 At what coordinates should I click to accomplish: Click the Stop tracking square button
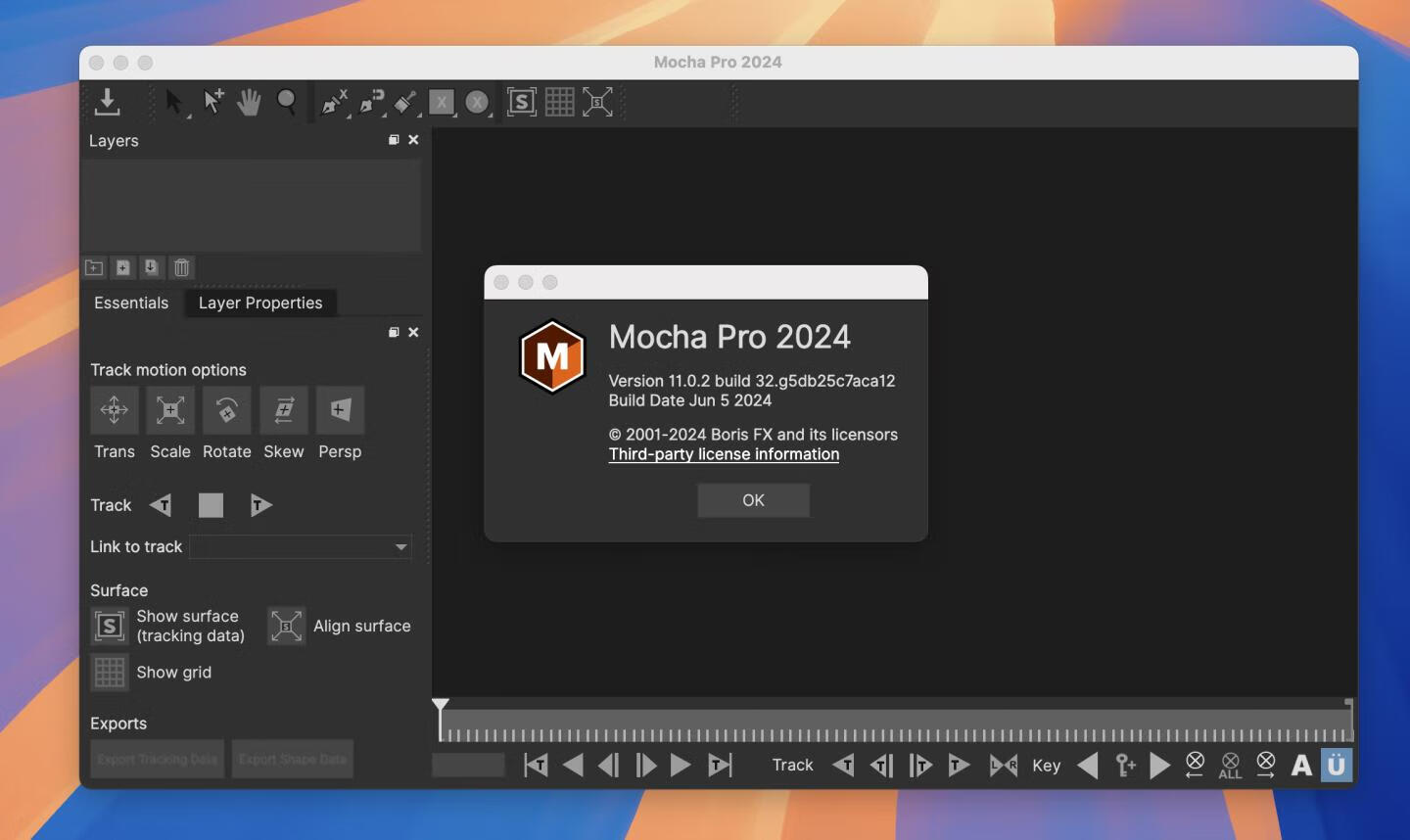click(211, 505)
